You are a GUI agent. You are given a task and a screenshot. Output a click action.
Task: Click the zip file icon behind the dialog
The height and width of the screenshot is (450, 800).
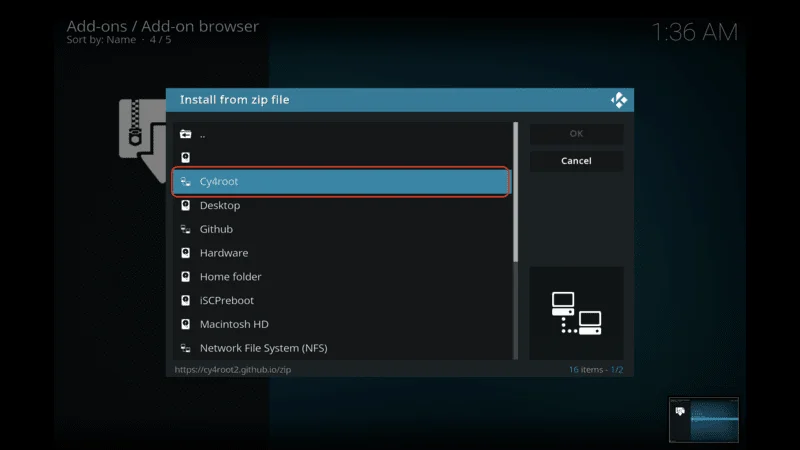point(142,140)
